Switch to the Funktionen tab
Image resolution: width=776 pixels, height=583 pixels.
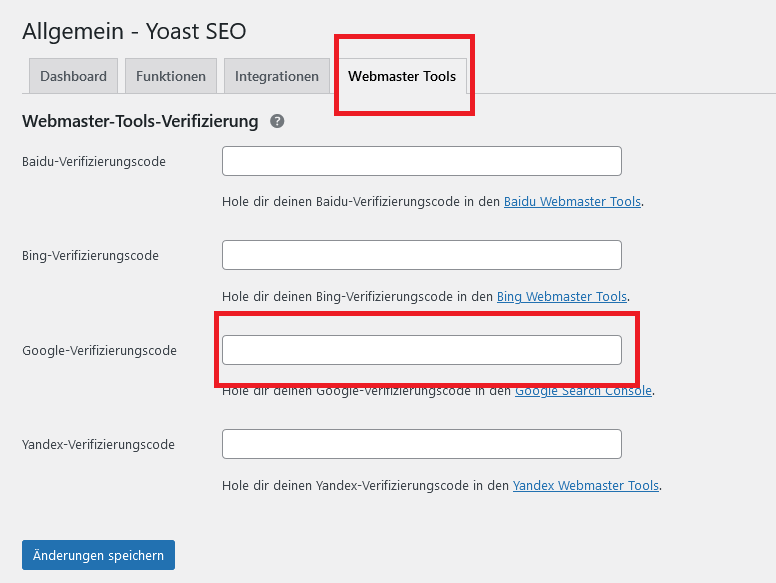pyautogui.click(x=171, y=76)
